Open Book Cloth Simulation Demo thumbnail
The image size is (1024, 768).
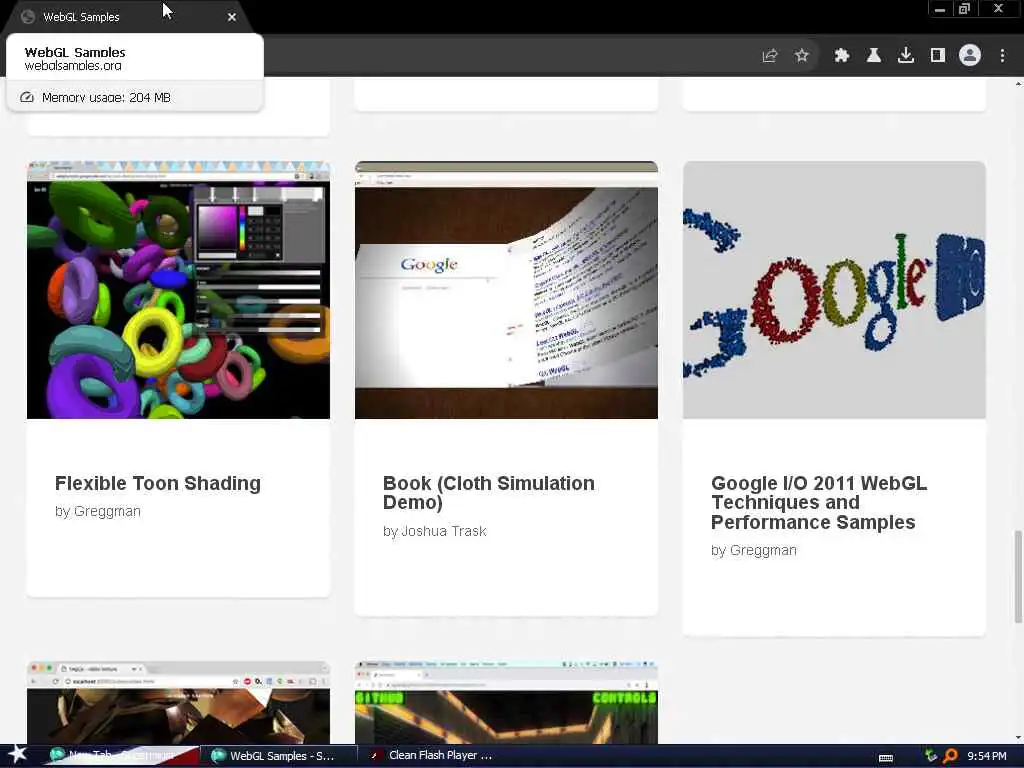point(506,290)
